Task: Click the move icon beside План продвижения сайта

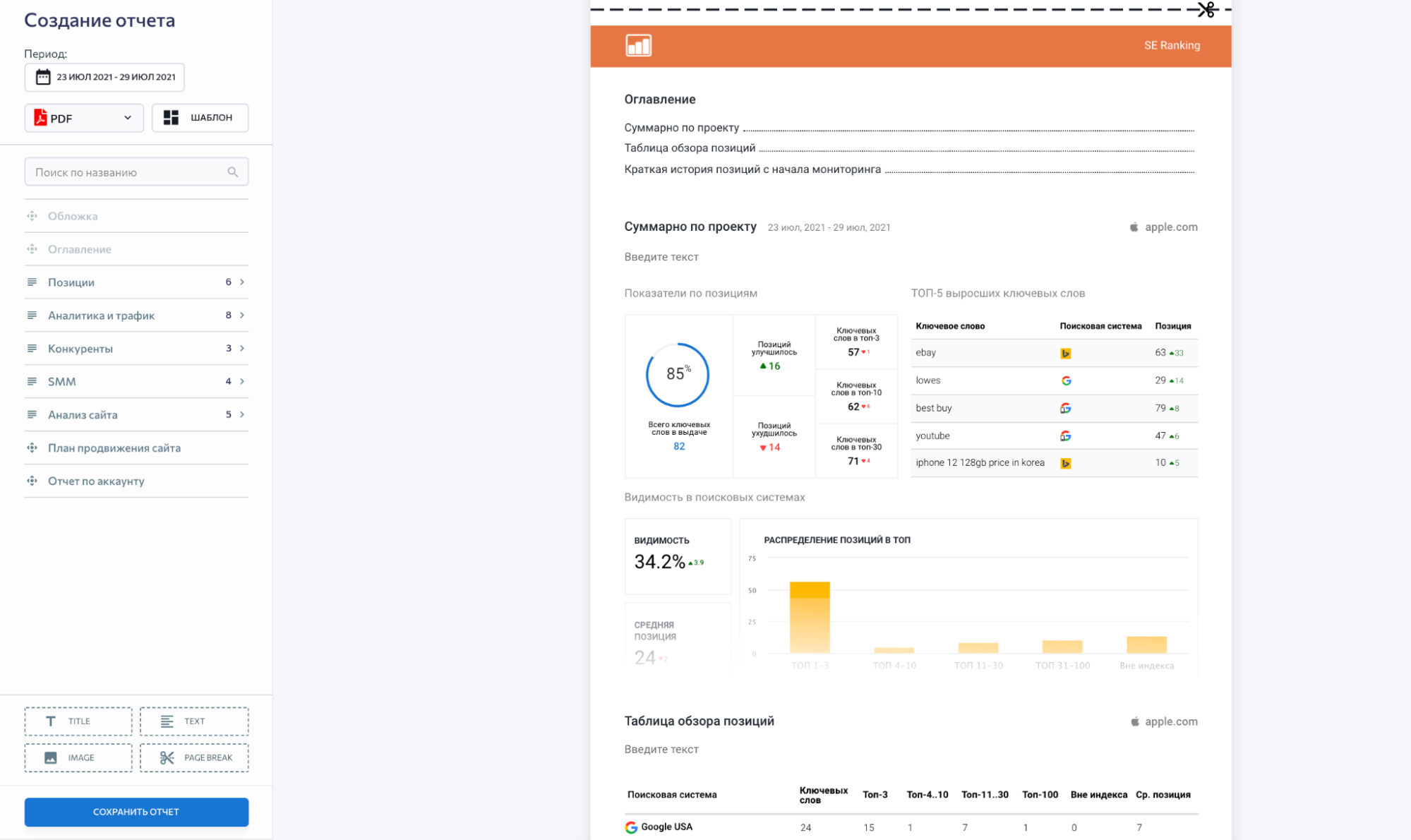Action: pos(32,448)
